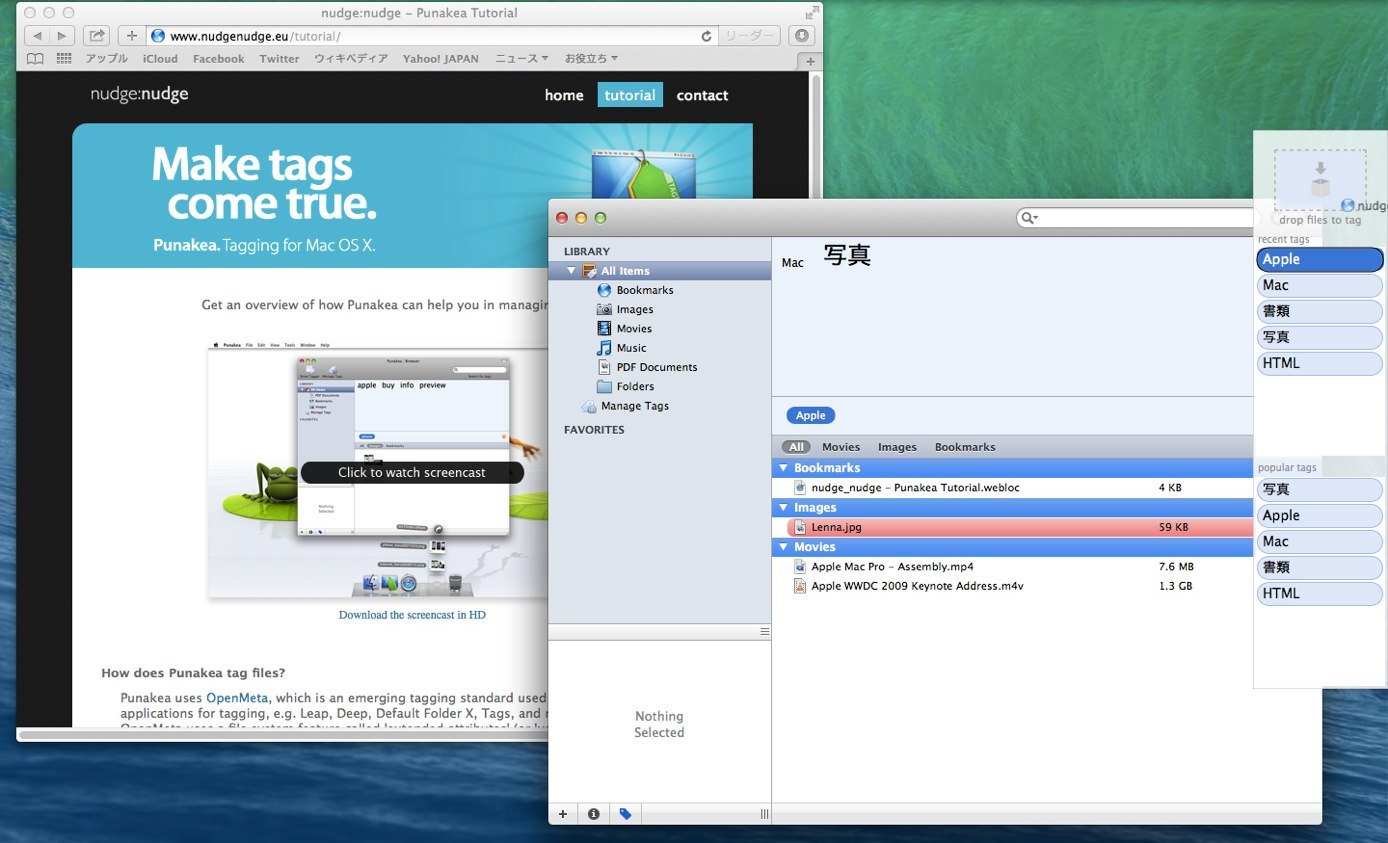Image resolution: width=1388 pixels, height=843 pixels.
Task: Select 書類 in recent tags list
Action: (1320, 311)
